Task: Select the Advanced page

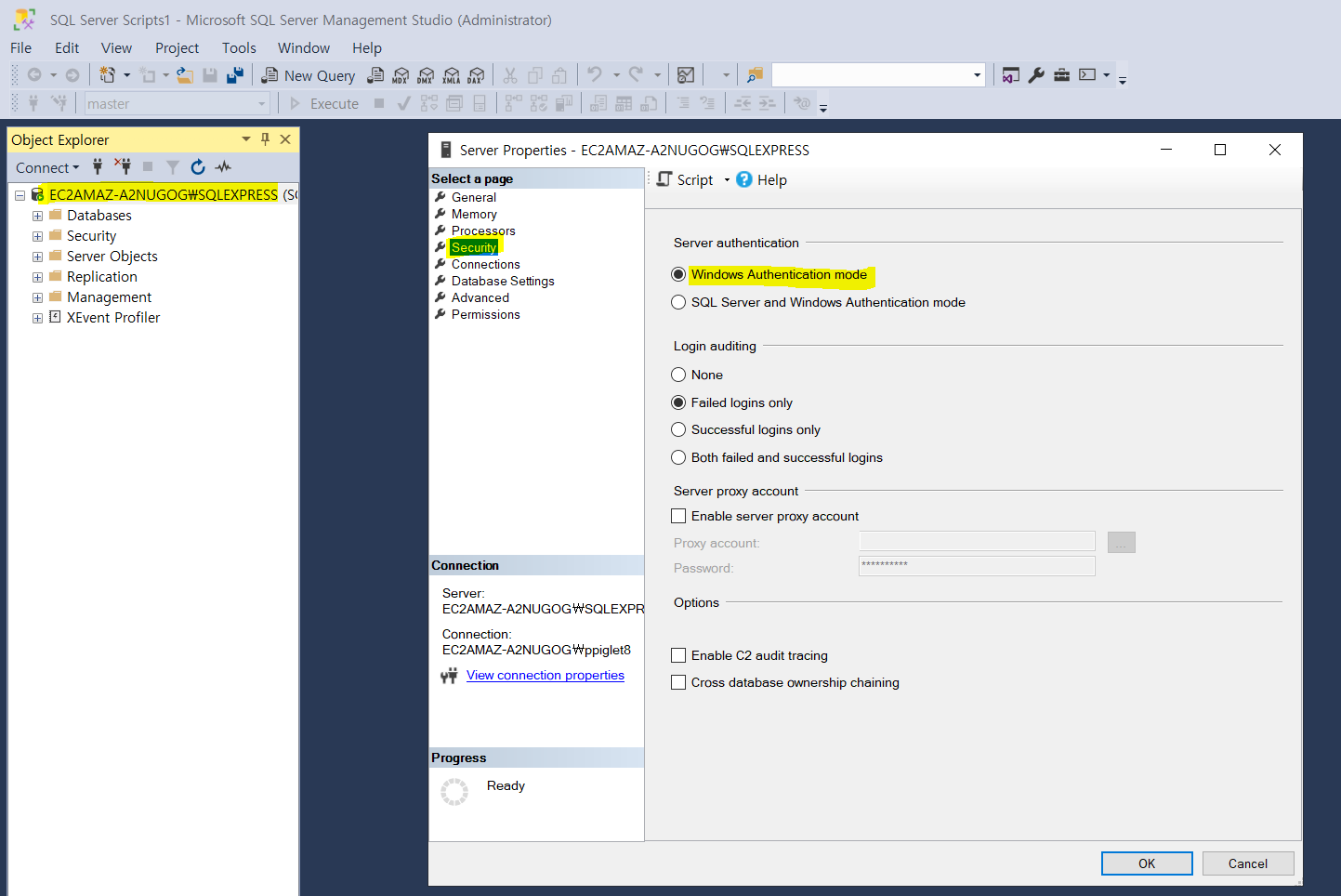Action: (x=480, y=297)
